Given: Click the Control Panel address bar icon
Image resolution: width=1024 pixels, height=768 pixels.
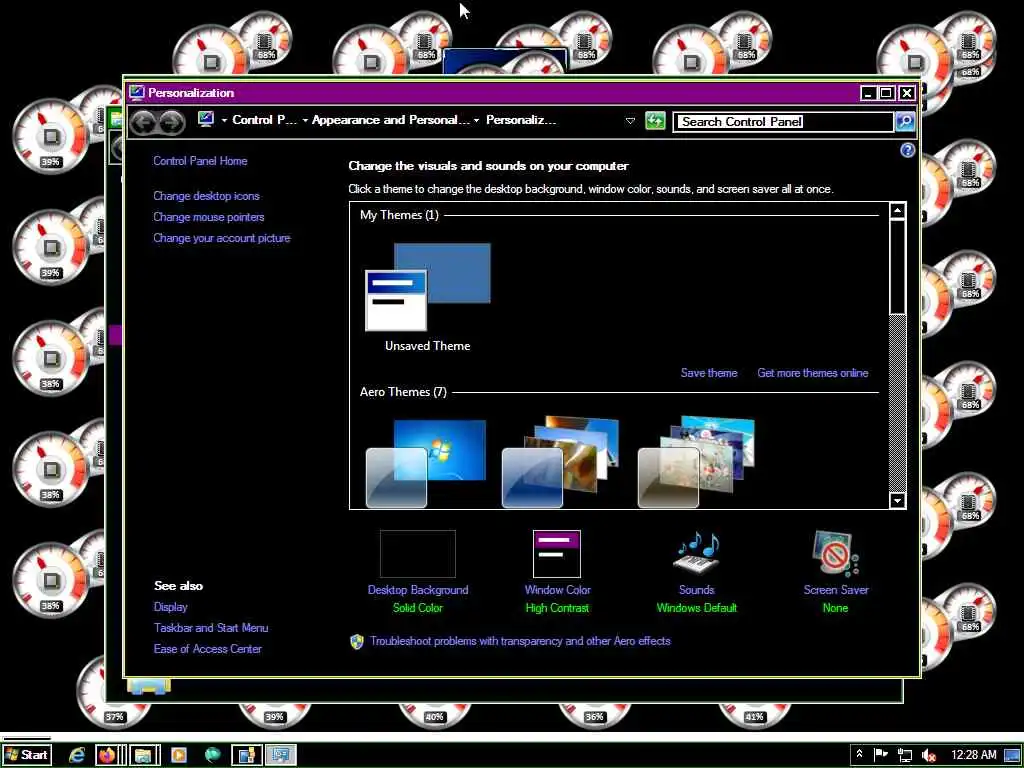Looking at the screenshot, I should coord(206,120).
